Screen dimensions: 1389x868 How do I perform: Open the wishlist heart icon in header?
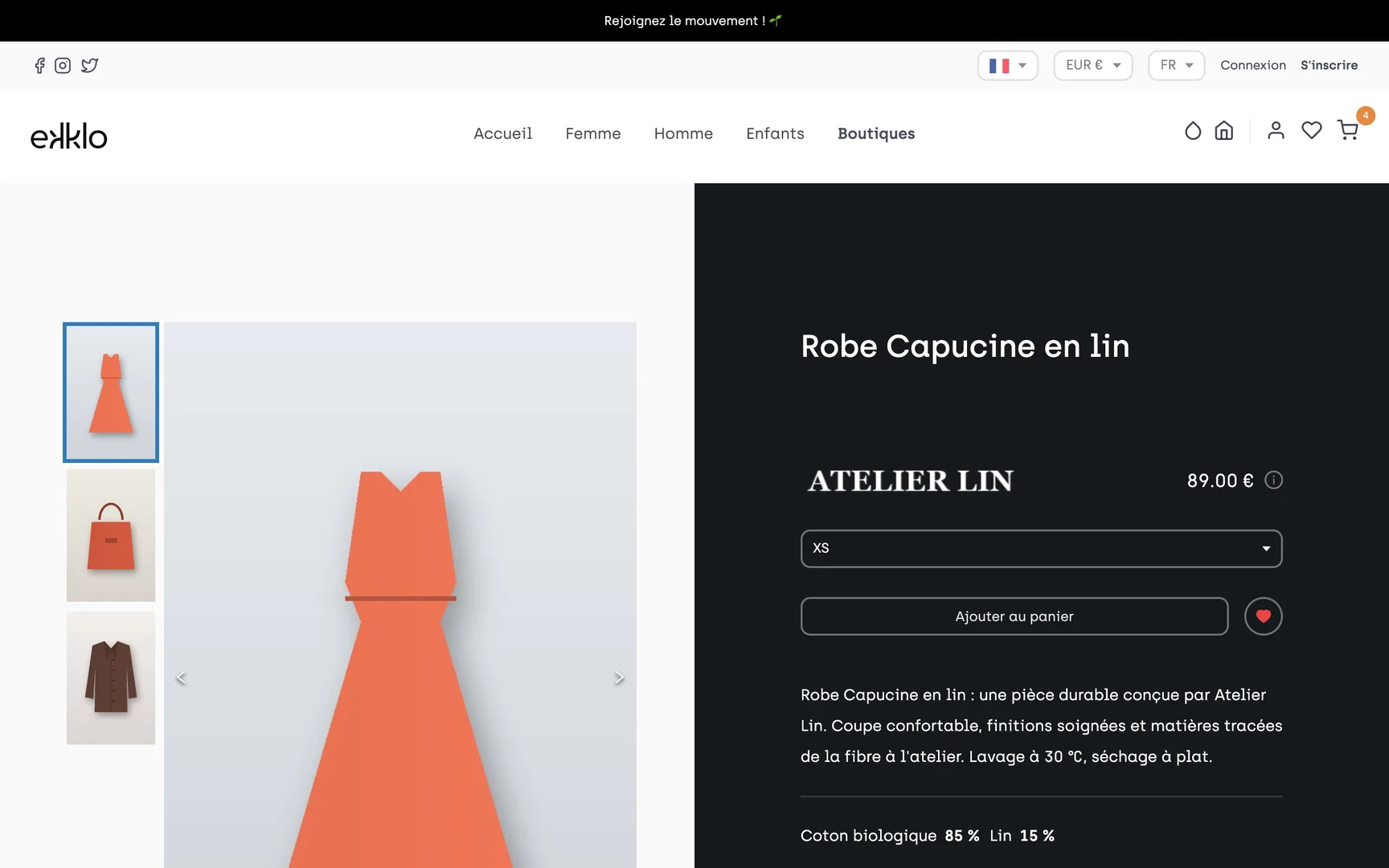click(x=1312, y=130)
